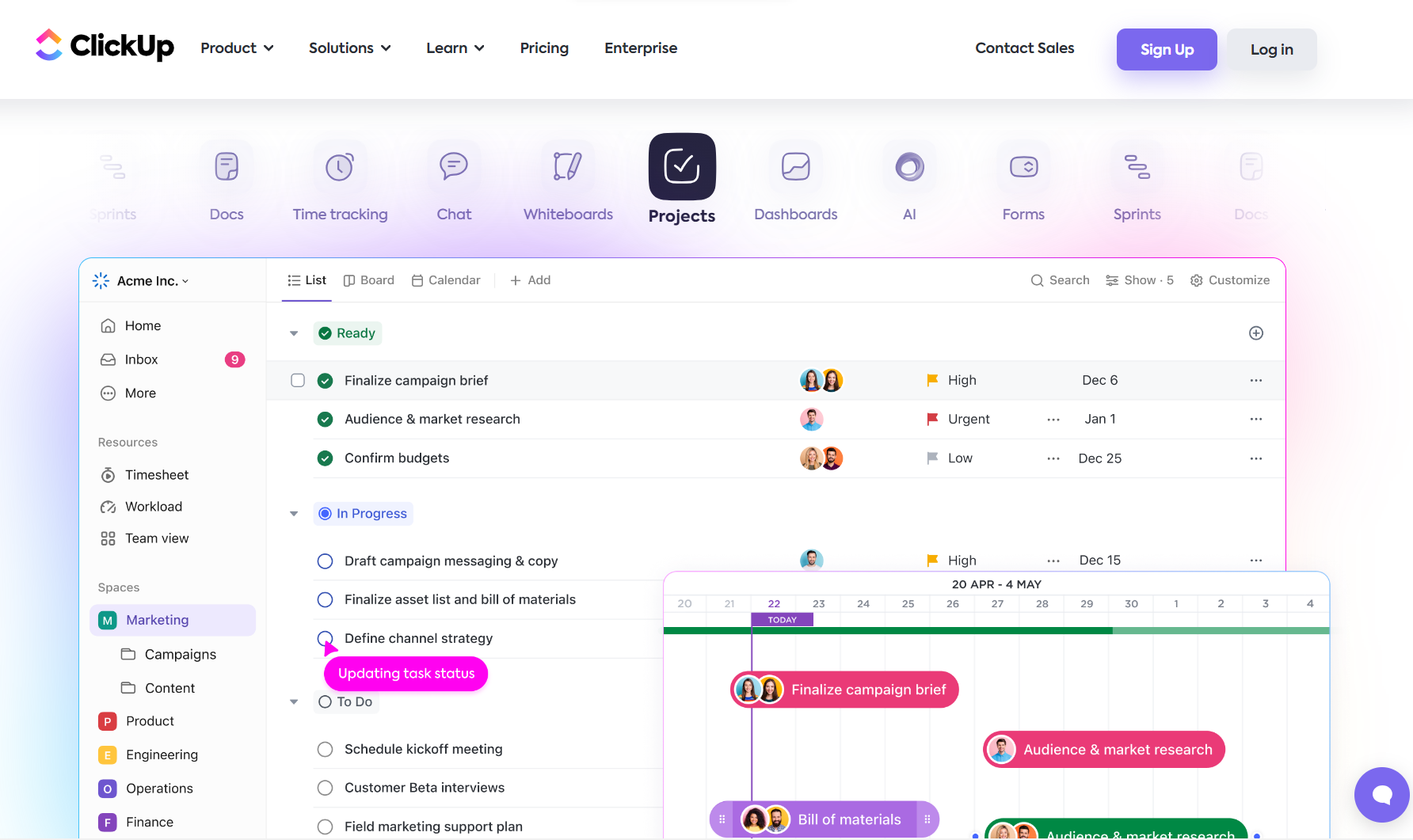
Task: Click the ClickUp logo
Action: coord(105,46)
